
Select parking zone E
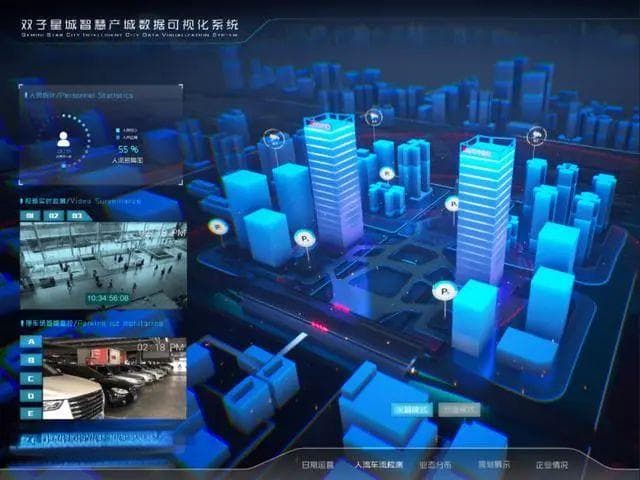31,413
